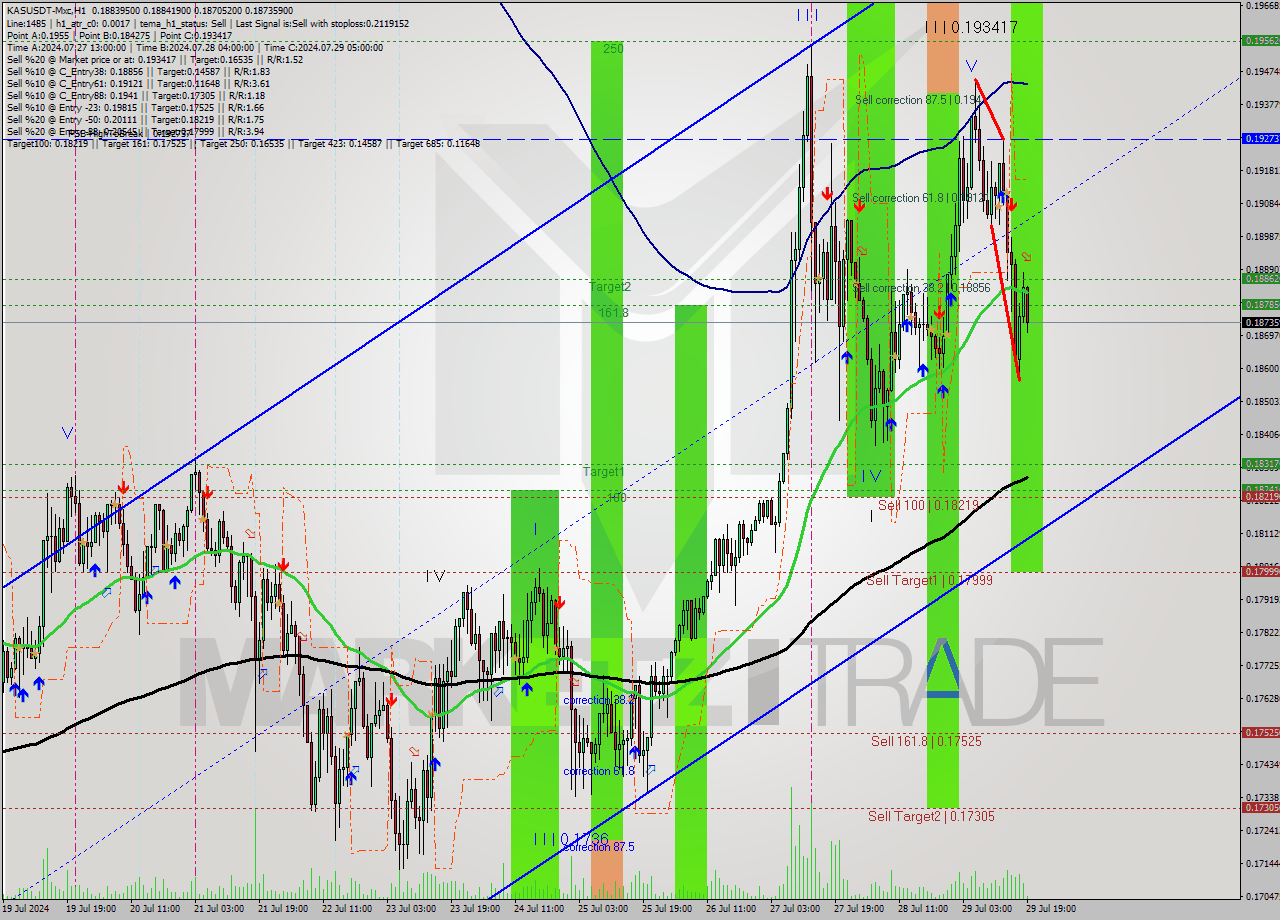The image size is (1280, 920).
Task: Click the green 0.18785 price tag
Action: pyautogui.click(x=1260, y=305)
